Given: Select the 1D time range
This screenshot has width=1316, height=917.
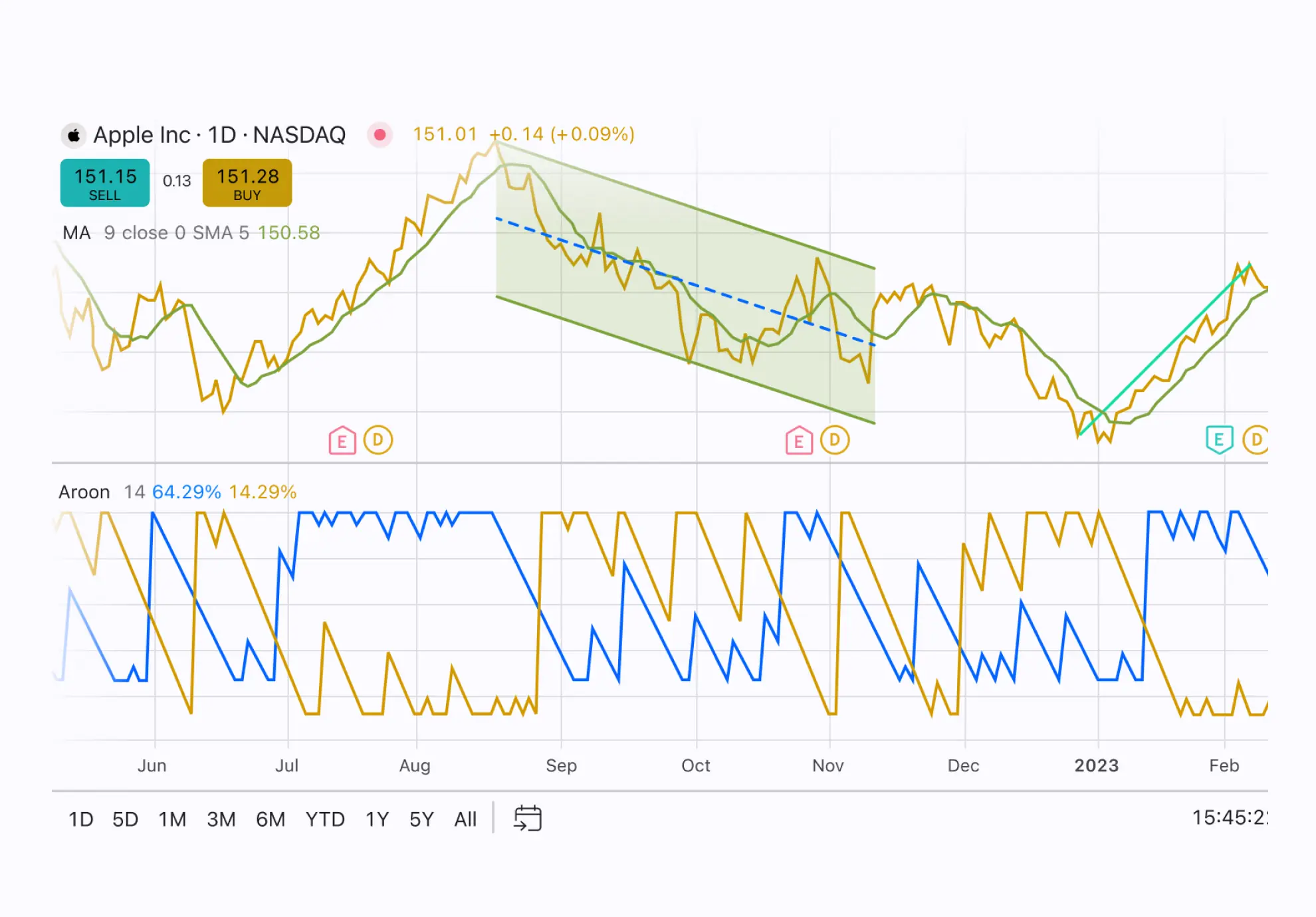Looking at the screenshot, I should click(81, 819).
